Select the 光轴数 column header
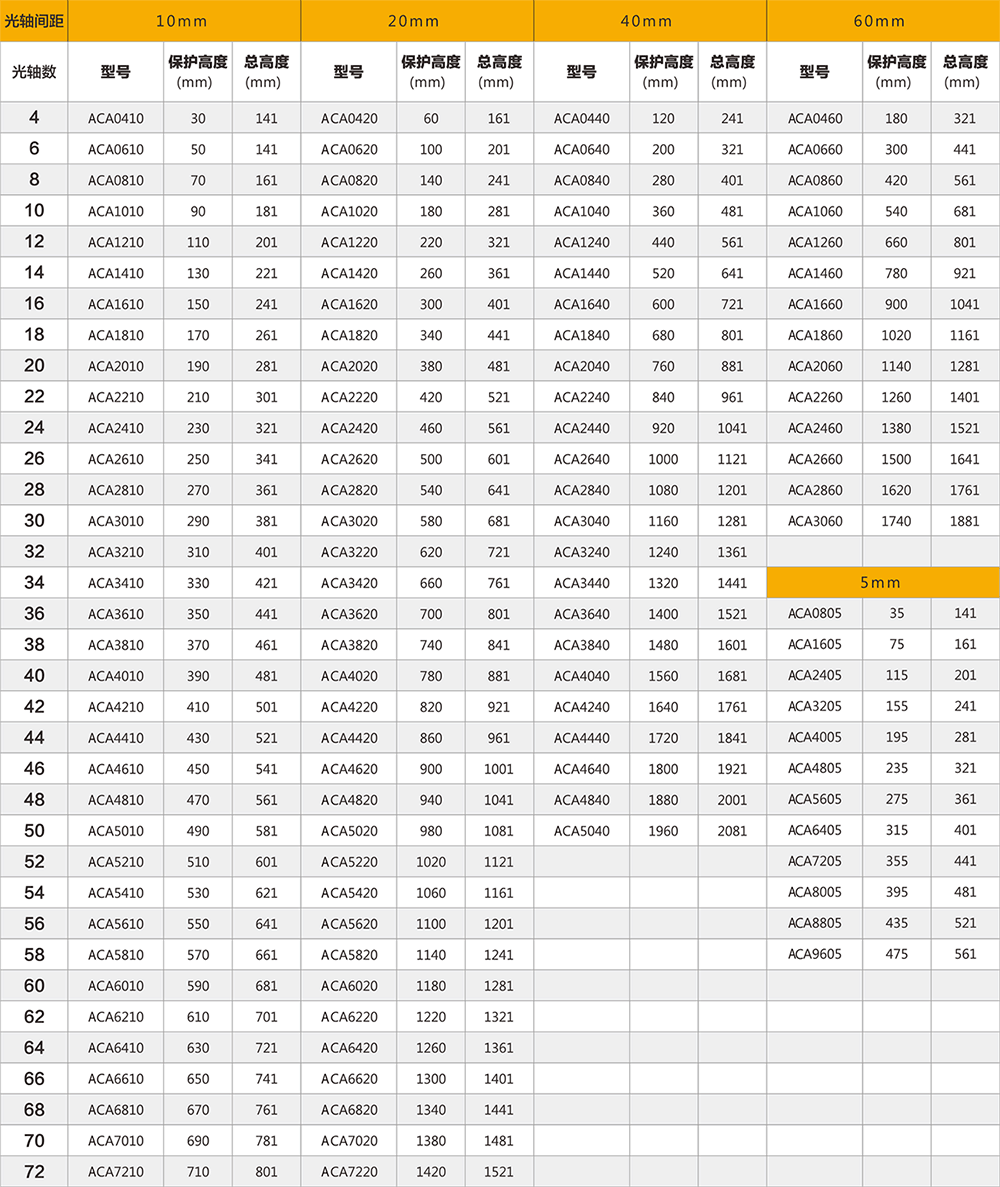Screen dimensions: 1000x1187 [x=34, y=71]
